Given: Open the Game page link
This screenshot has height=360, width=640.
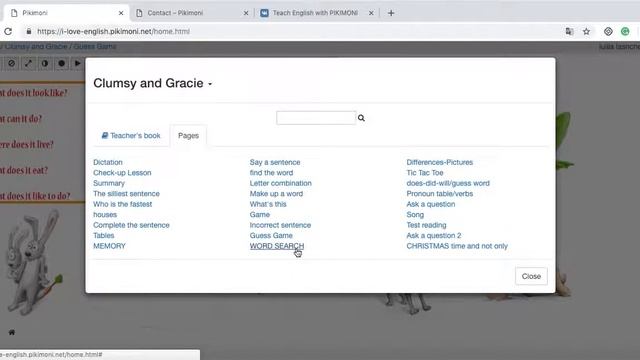Looking at the screenshot, I should coord(260,215).
